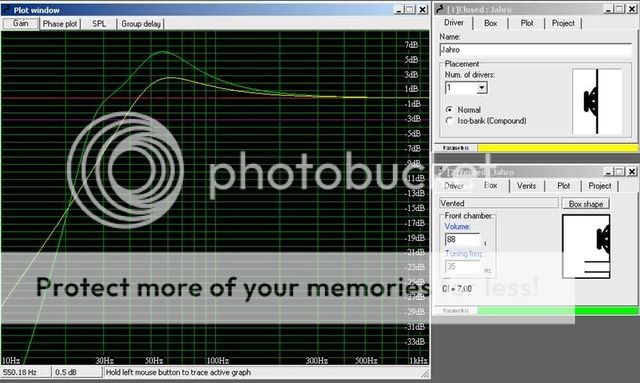This screenshot has width=640, height=383.
Task: Maximize the Plot window
Action: [411, 10]
